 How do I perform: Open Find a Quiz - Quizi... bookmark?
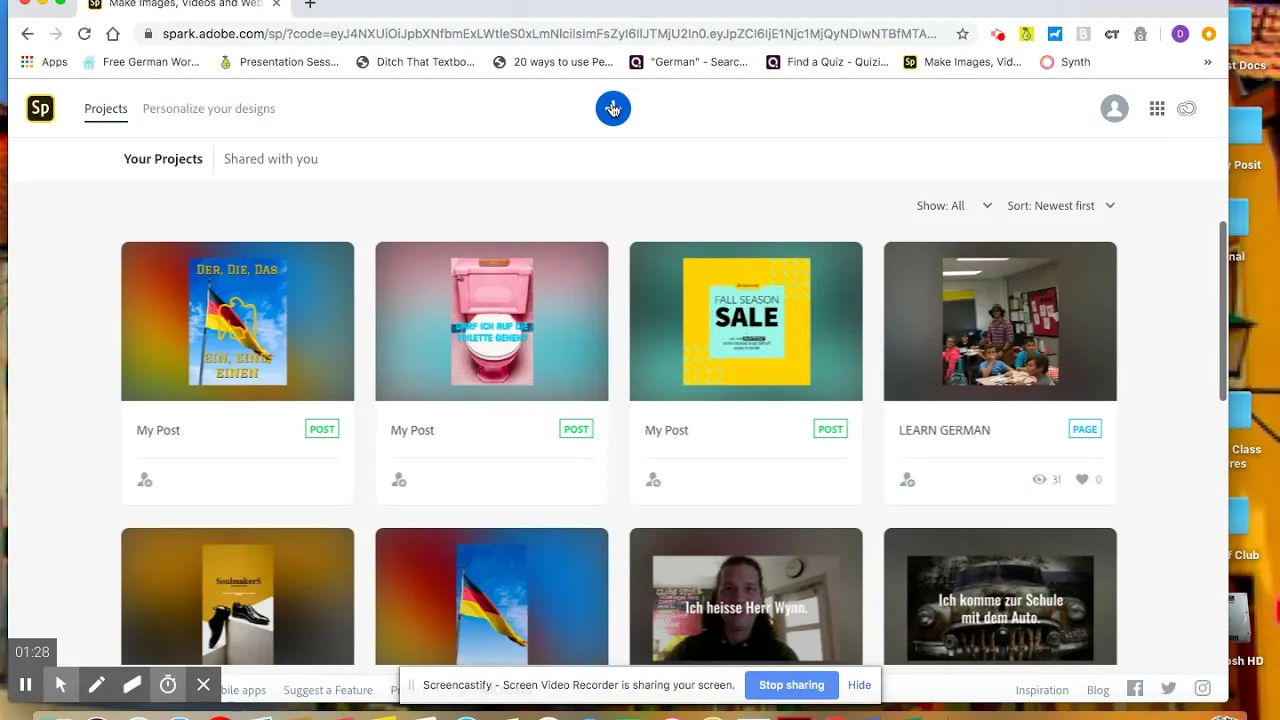pyautogui.click(x=827, y=62)
